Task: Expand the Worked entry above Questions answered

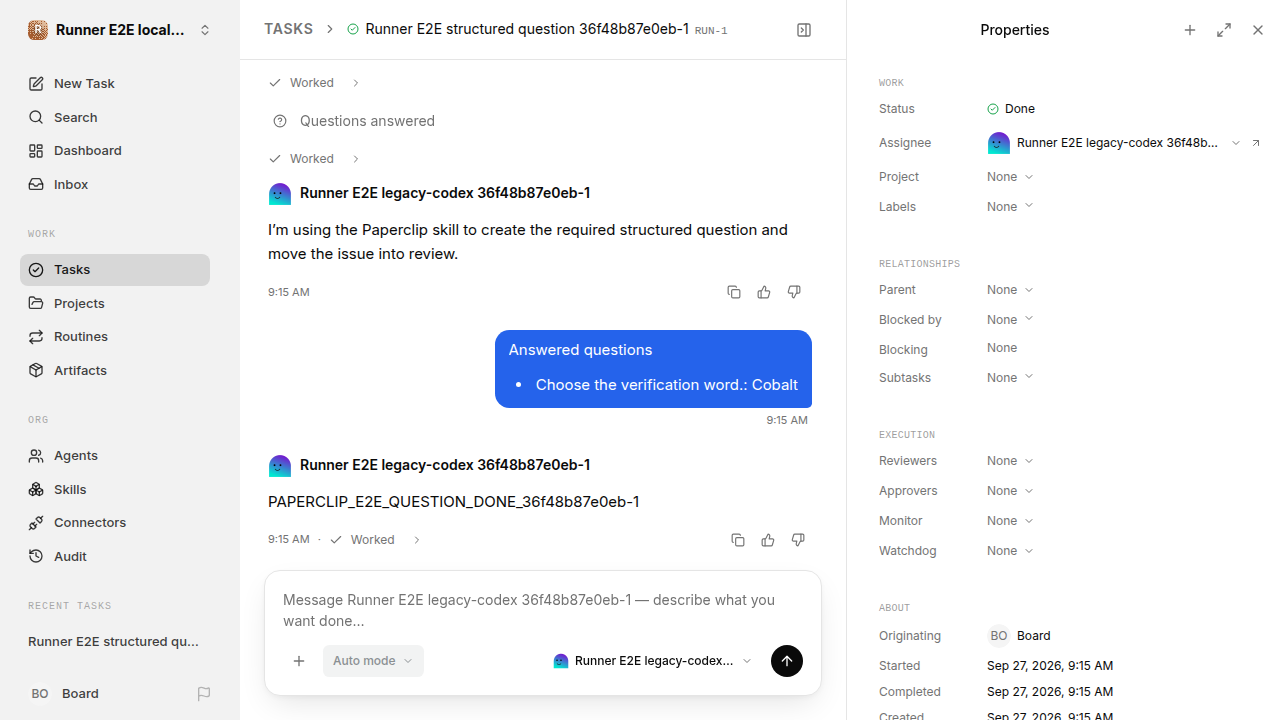Action: [313, 83]
